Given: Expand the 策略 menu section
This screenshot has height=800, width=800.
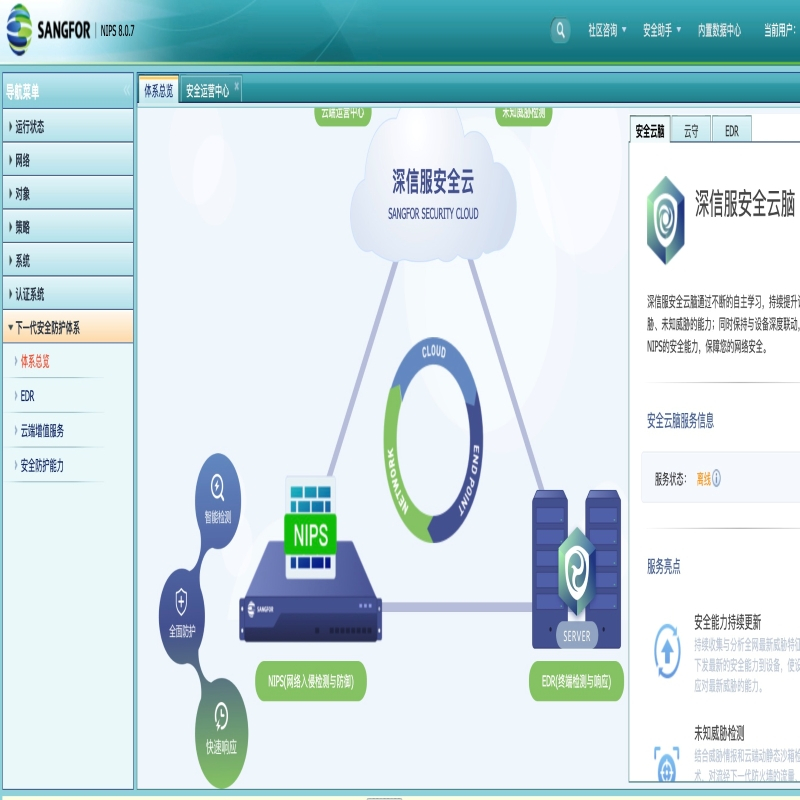Looking at the screenshot, I should coord(68,227).
